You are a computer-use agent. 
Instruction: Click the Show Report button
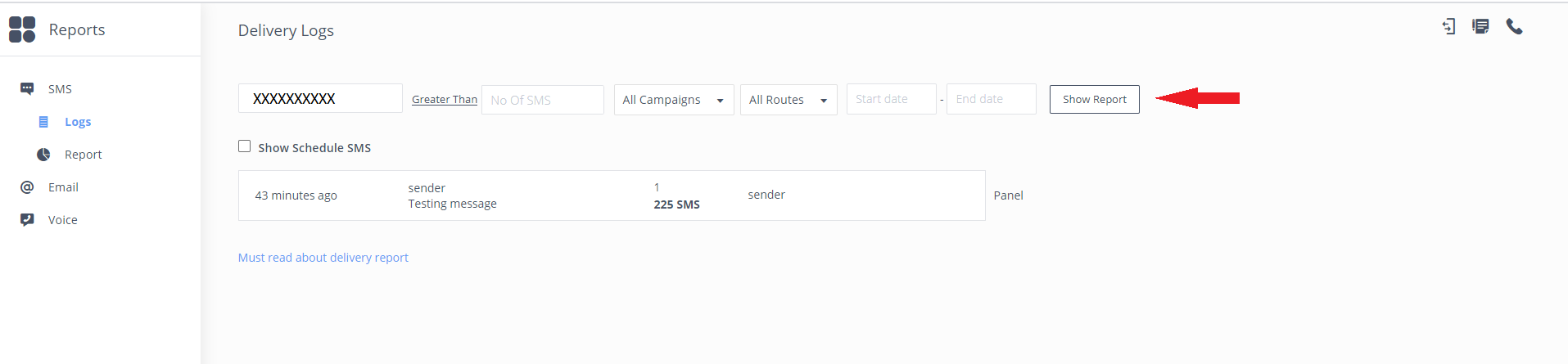click(x=1095, y=99)
